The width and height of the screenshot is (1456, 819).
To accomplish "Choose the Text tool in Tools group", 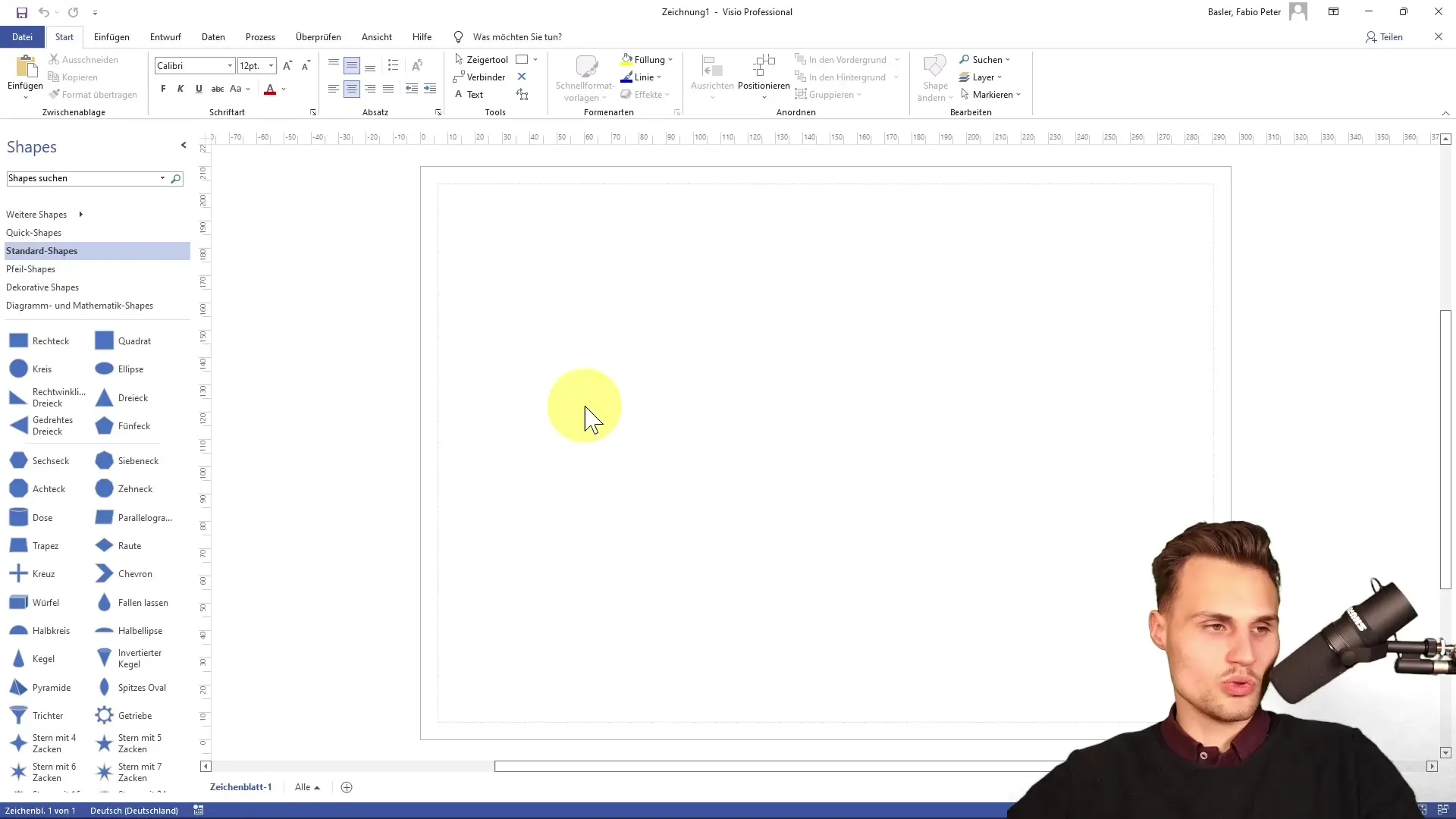I will (469, 94).
